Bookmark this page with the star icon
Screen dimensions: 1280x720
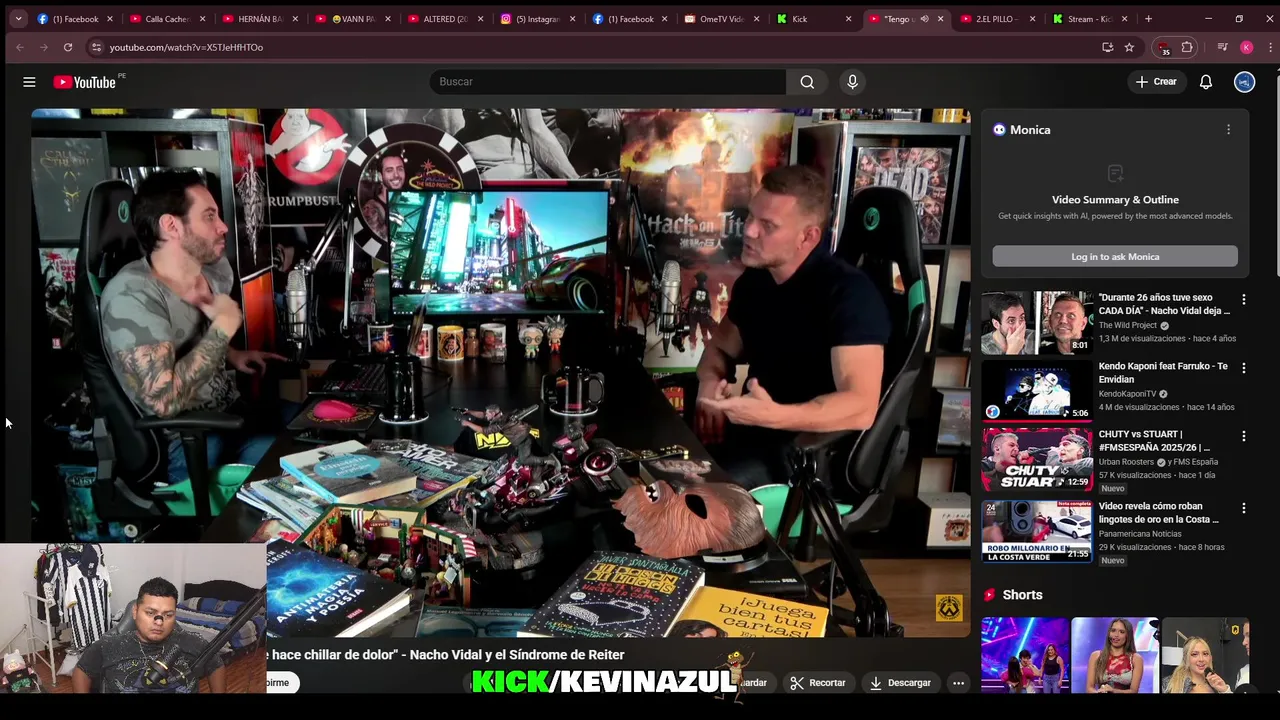pyautogui.click(x=1129, y=47)
